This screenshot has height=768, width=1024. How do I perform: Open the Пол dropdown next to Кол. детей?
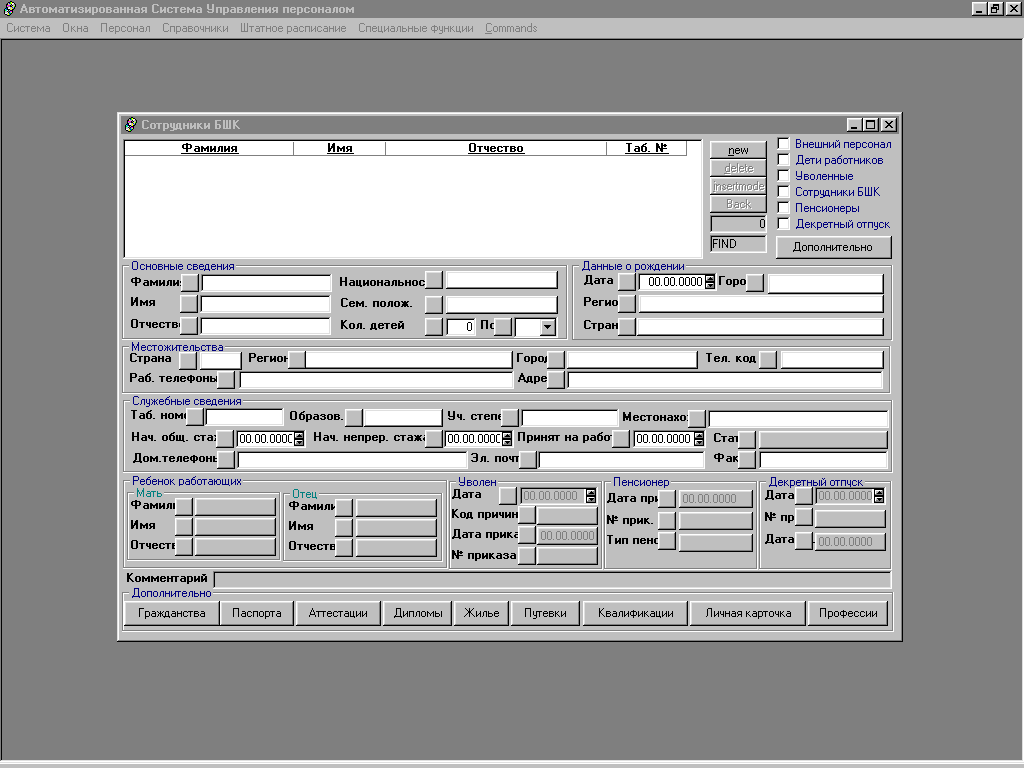546,327
